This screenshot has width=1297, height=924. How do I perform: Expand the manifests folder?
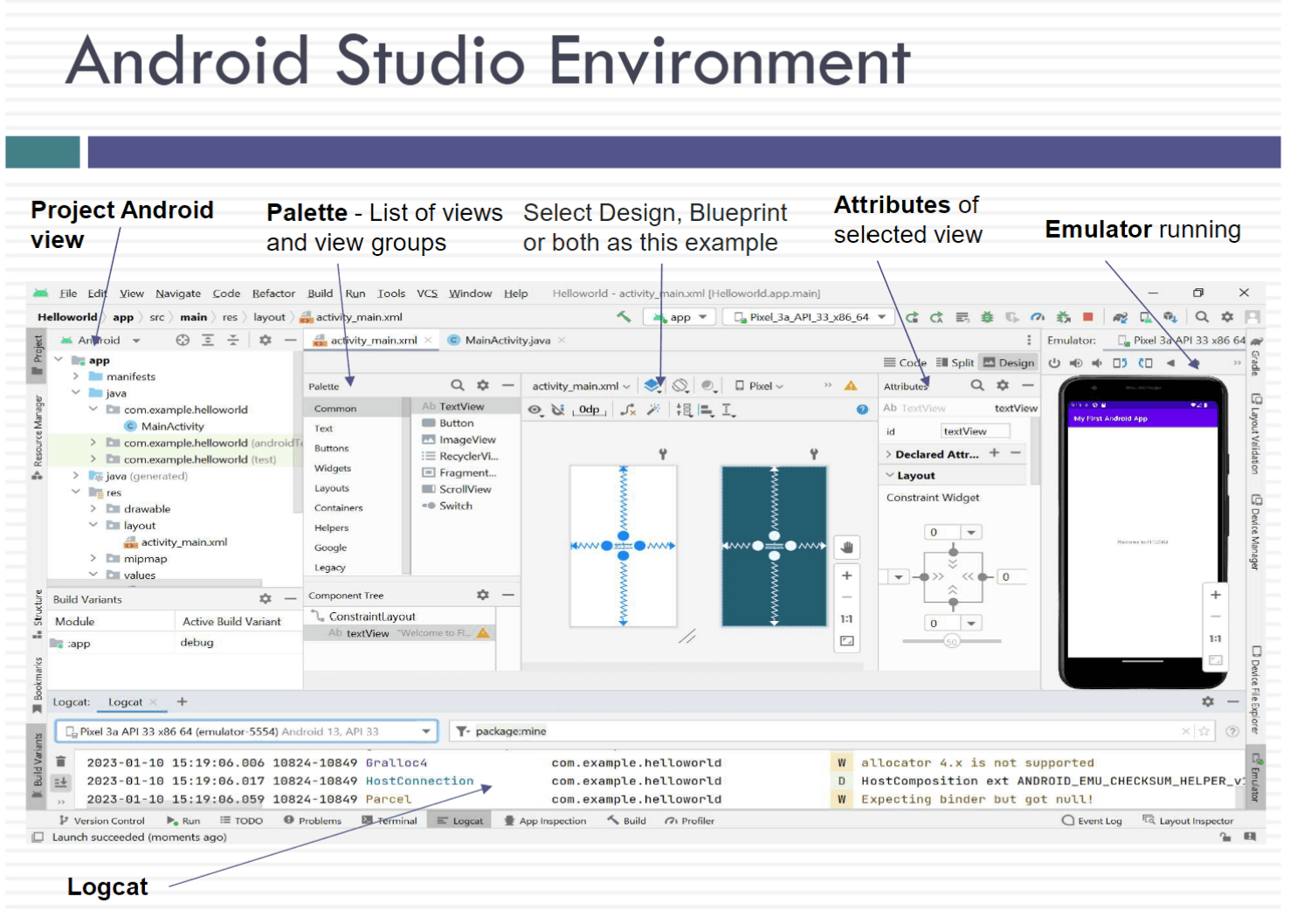click(77, 376)
